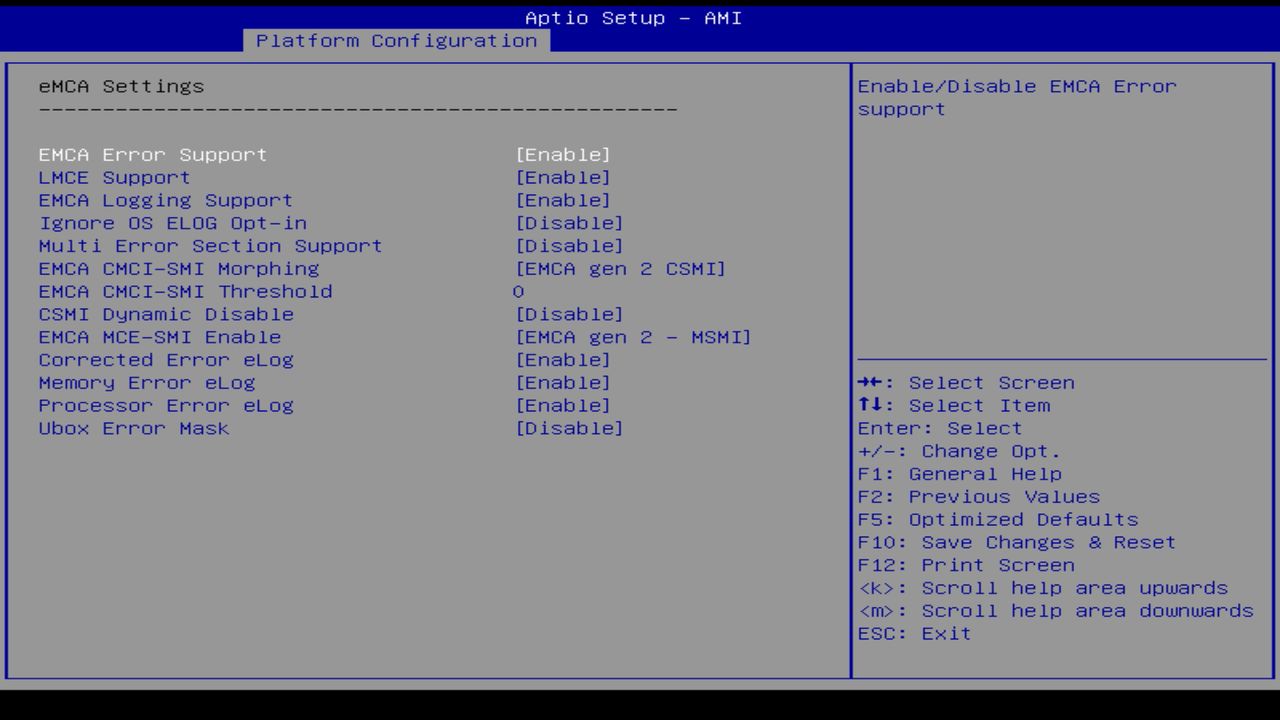Click F10: Save Changes & Reset entry
The width and height of the screenshot is (1280, 720).
1016,542
